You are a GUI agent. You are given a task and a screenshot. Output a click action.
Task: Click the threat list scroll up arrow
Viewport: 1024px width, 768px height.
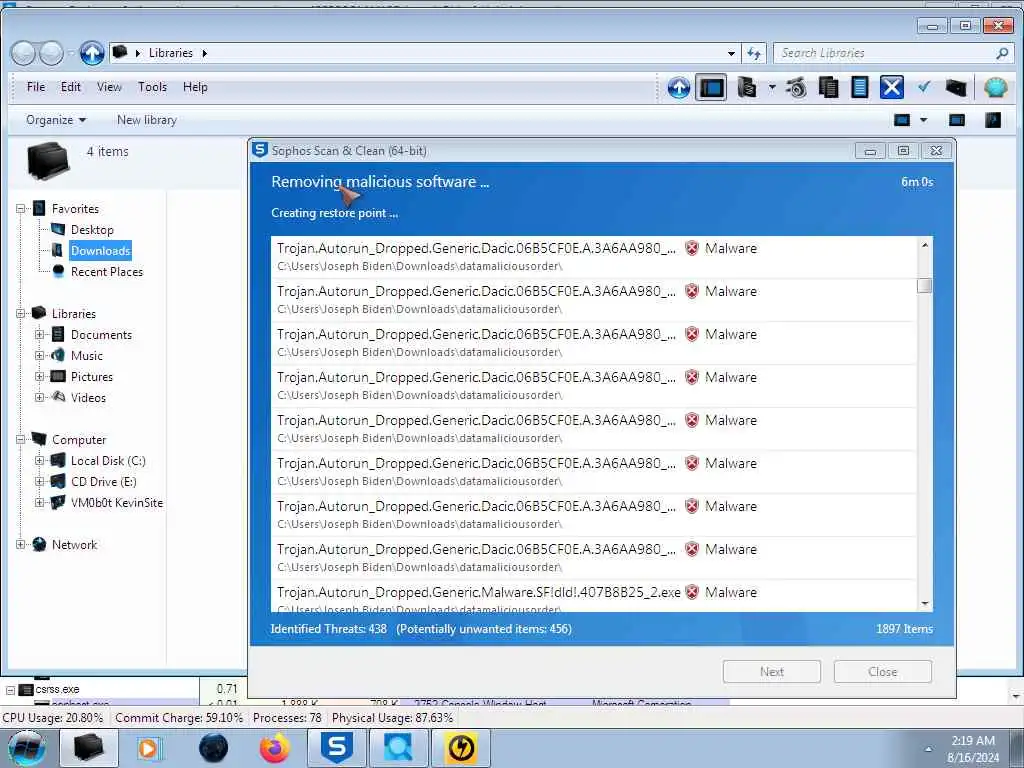click(924, 246)
